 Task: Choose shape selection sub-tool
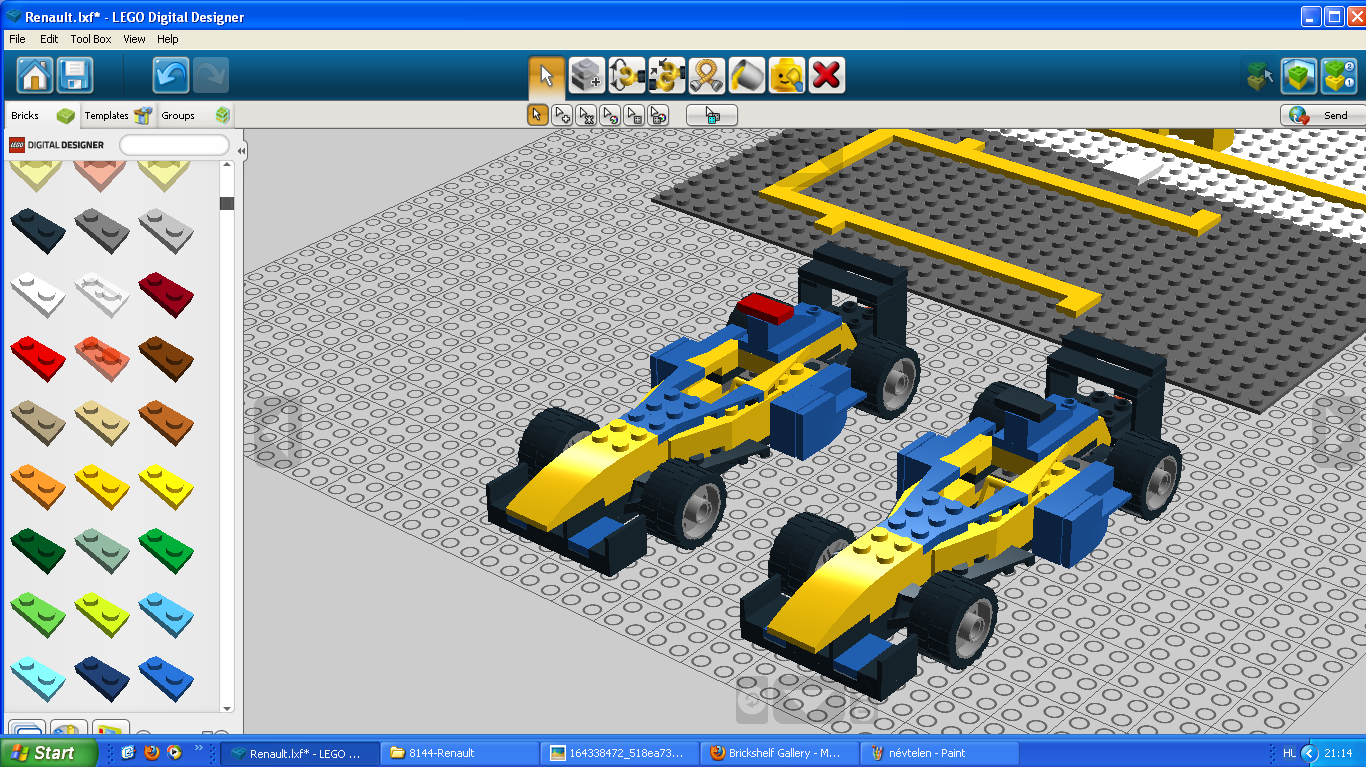[x=634, y=115]
